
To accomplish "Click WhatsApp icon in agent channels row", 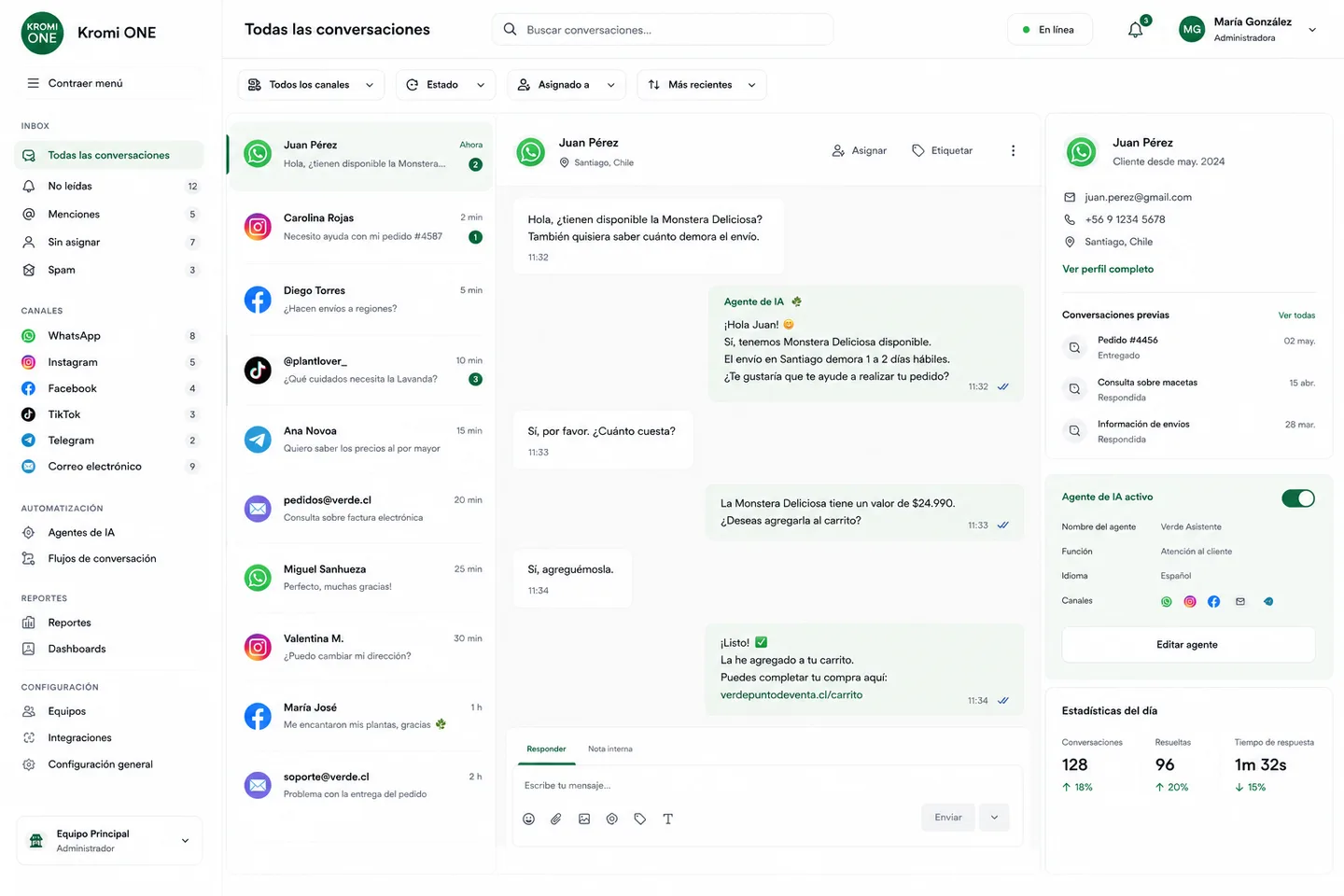I will coord(1166,602).
